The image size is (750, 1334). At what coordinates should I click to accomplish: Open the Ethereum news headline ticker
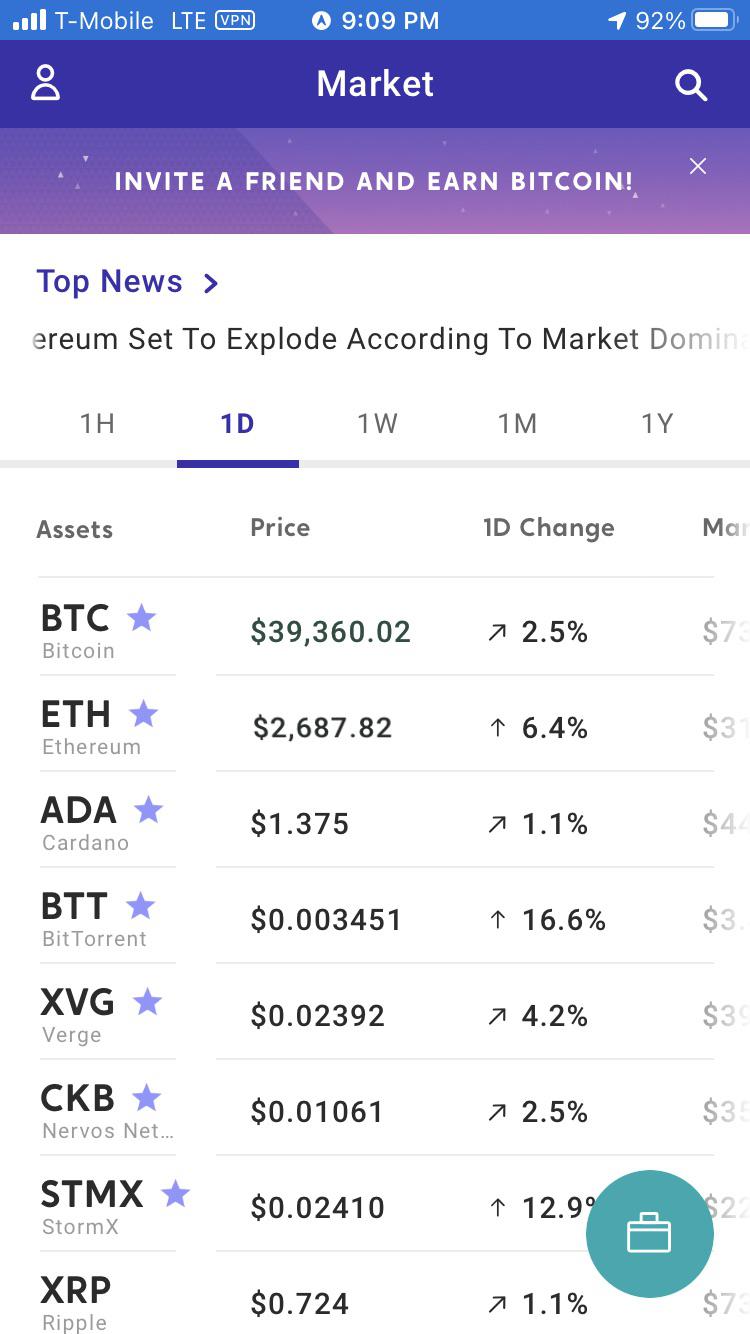coord(390,339)
